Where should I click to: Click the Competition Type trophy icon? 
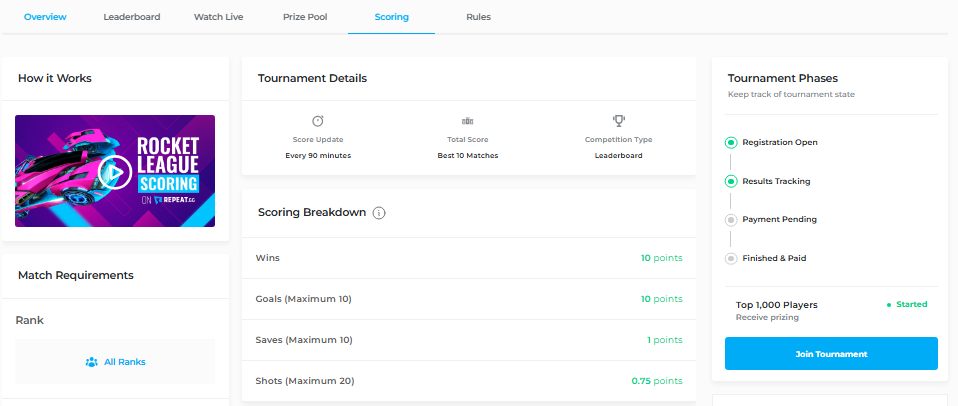pos(618,120)
